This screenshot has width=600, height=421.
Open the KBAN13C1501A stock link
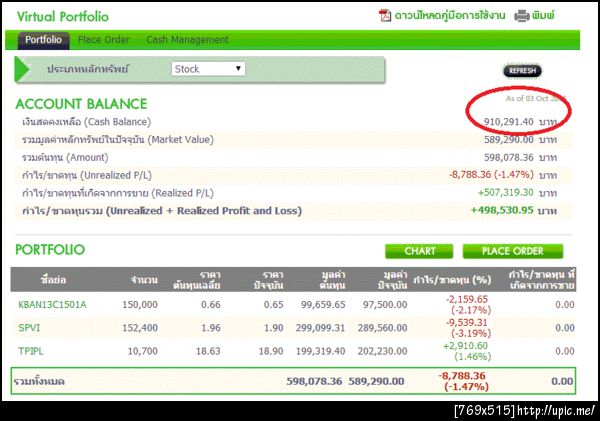pyautogui.click(x=52, y=305)
